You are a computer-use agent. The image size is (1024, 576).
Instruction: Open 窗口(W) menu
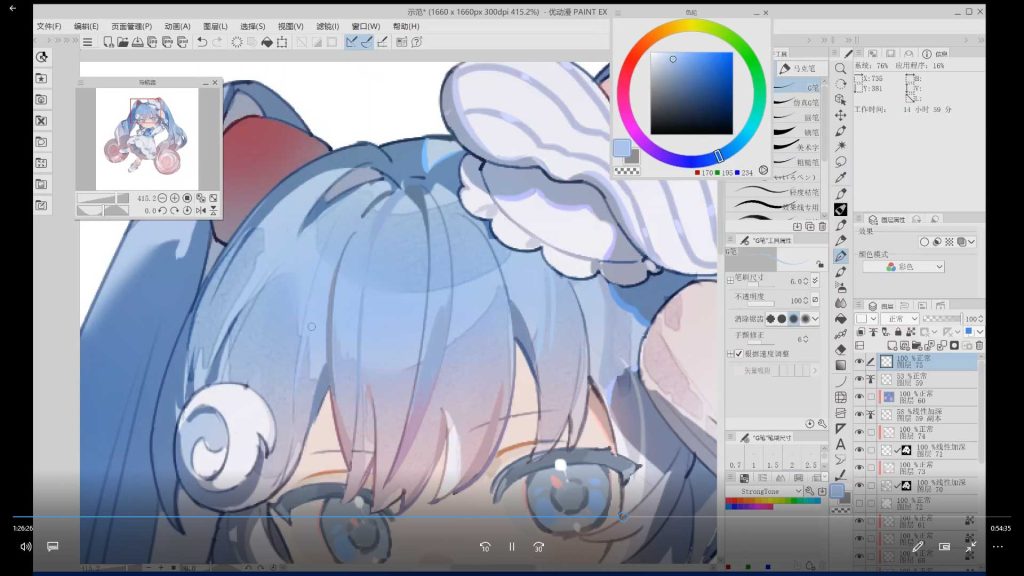366,26
